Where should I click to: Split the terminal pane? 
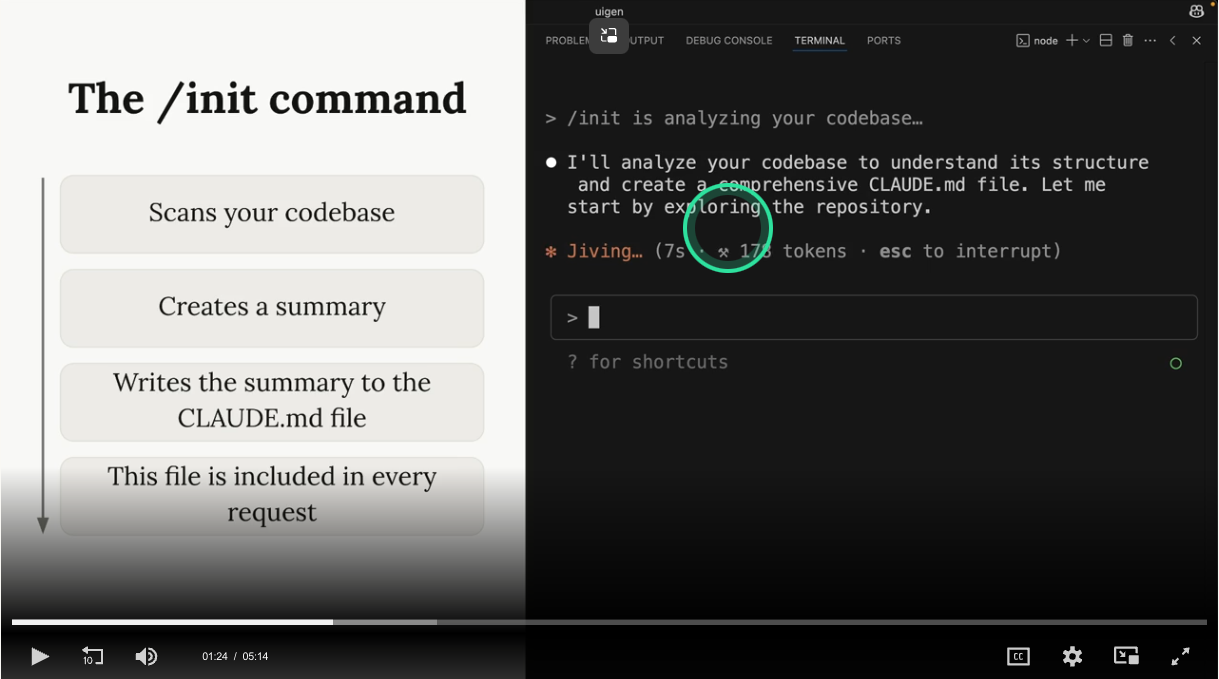[x=1106, y=41]
